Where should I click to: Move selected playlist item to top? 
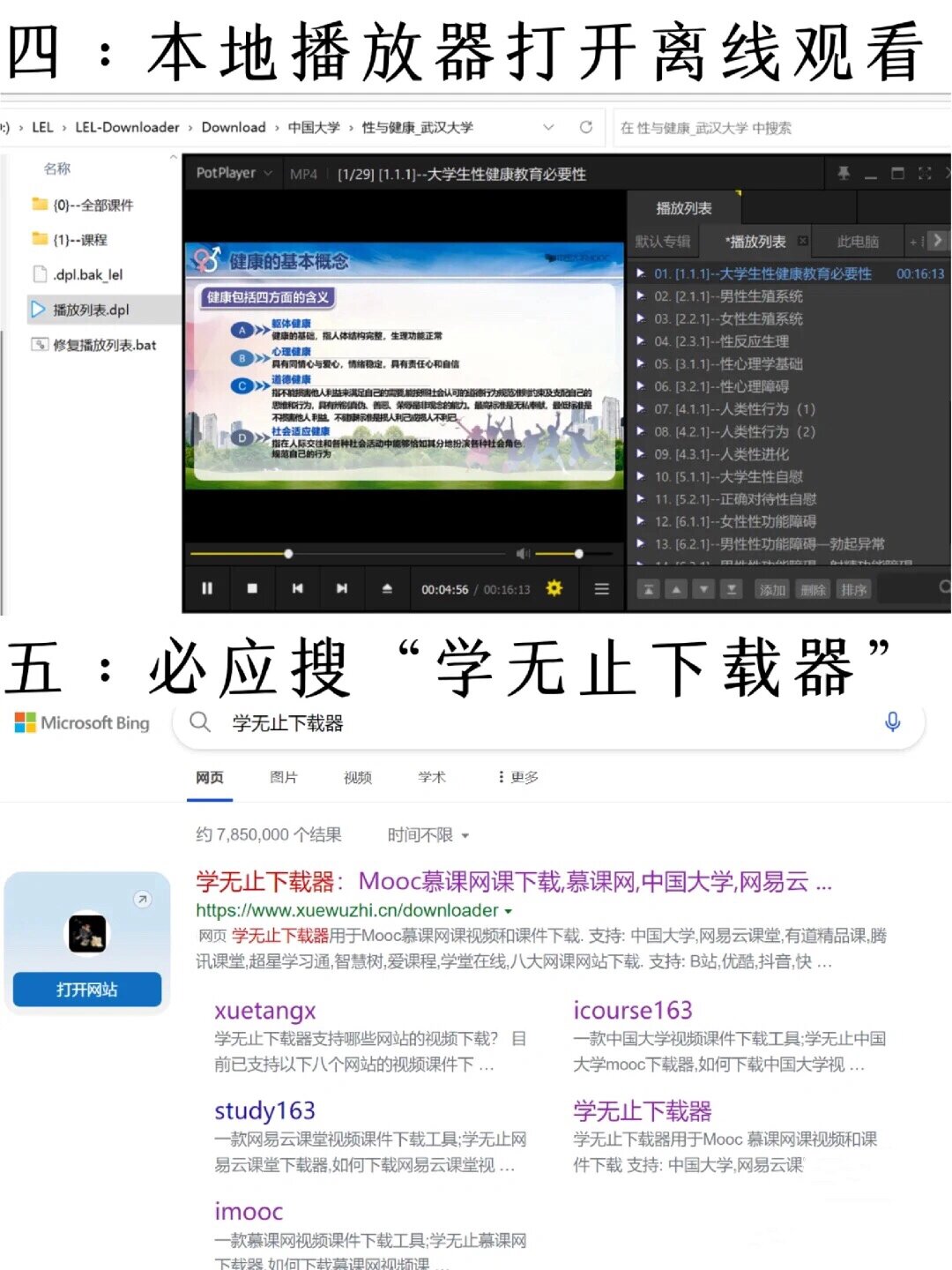[649, 589]
